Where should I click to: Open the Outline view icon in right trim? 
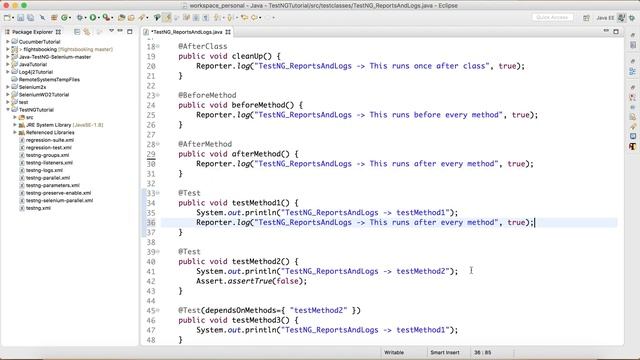pyautogui.click(x=633, y=71)
